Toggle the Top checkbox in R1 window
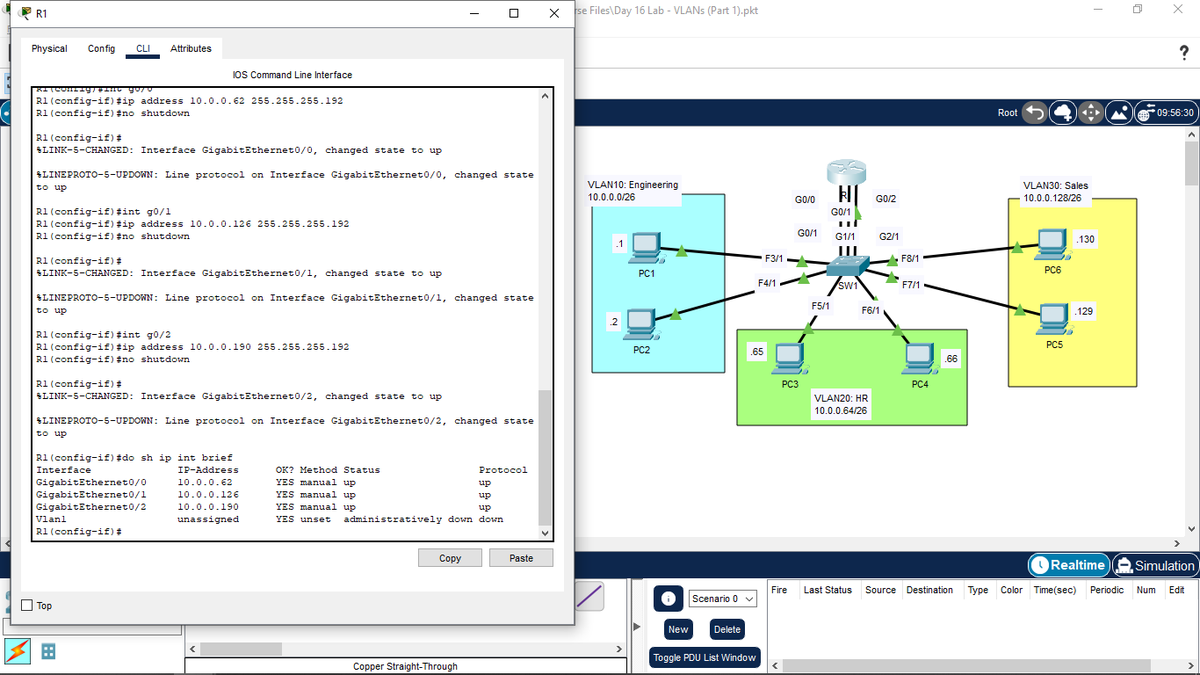The width and height of the screenshot is (1200, 675). pos(26,605)
